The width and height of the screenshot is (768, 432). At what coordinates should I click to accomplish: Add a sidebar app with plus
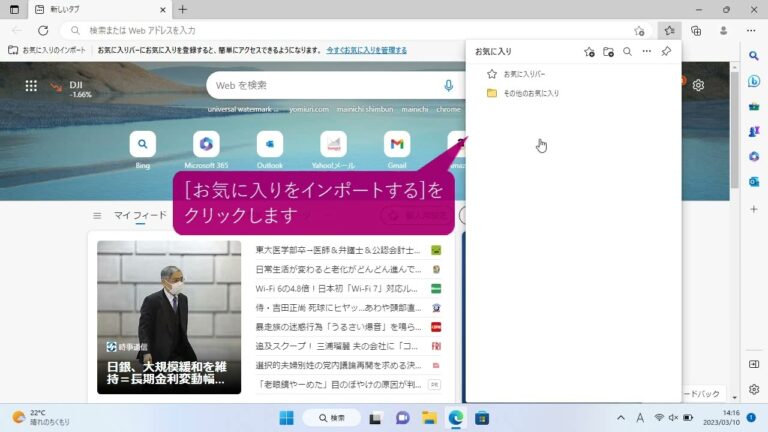(x=754, y=209)
